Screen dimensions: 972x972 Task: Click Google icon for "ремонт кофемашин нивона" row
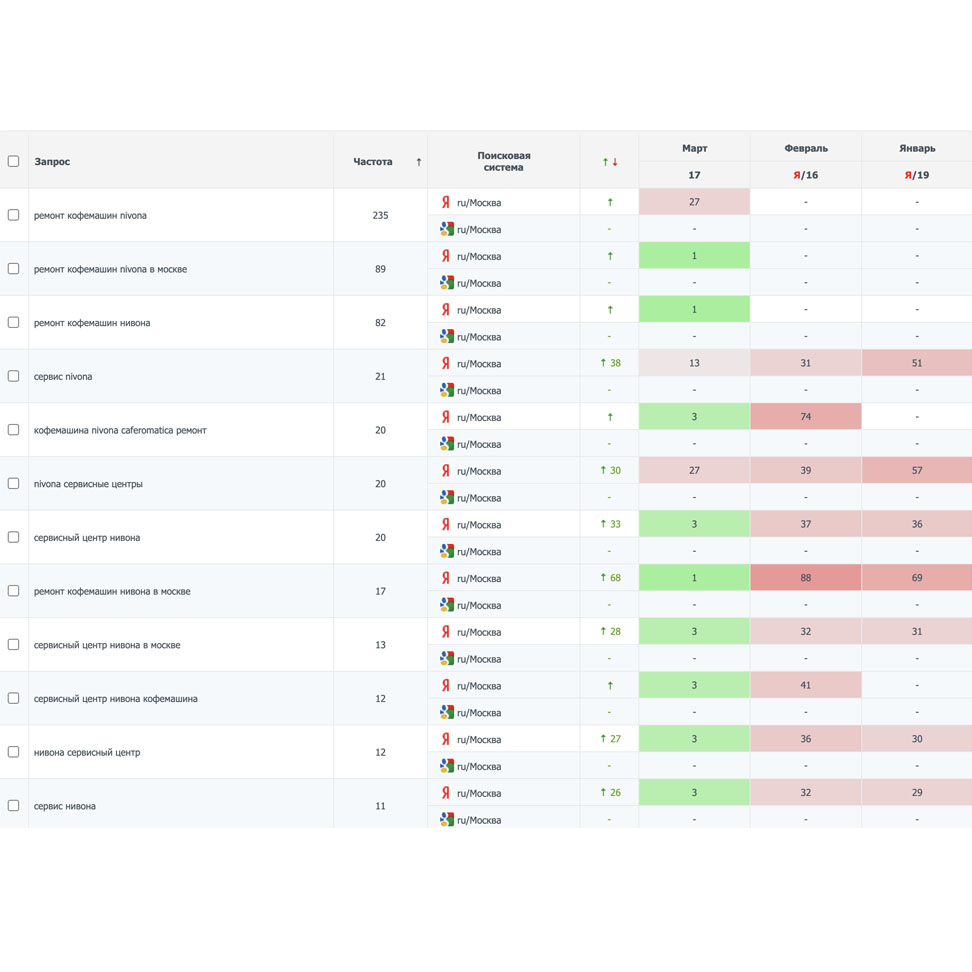click(446, 337)
